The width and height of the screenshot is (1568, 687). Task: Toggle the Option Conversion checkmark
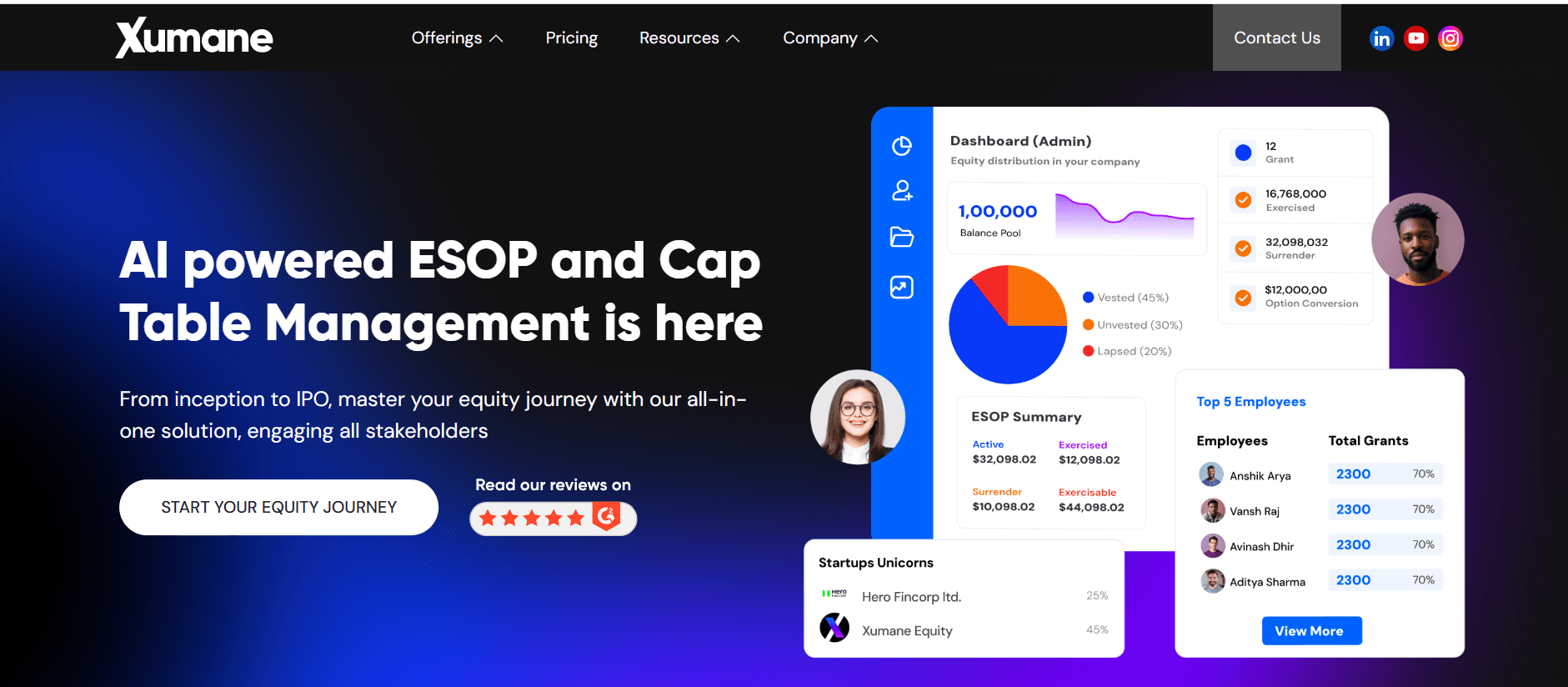click(x=1243, y=298)
